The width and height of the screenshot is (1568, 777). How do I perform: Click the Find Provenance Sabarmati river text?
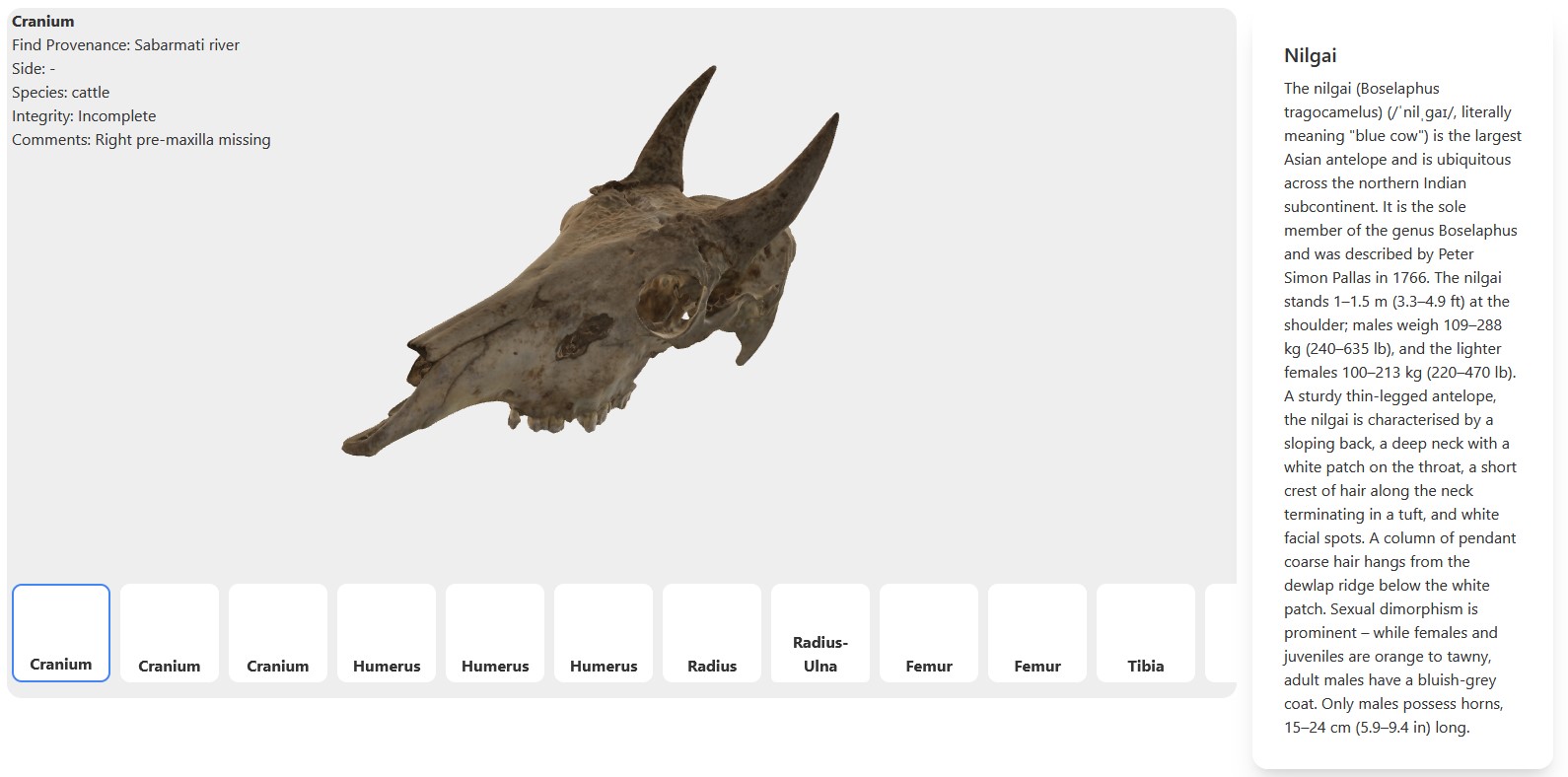point(125,45)
